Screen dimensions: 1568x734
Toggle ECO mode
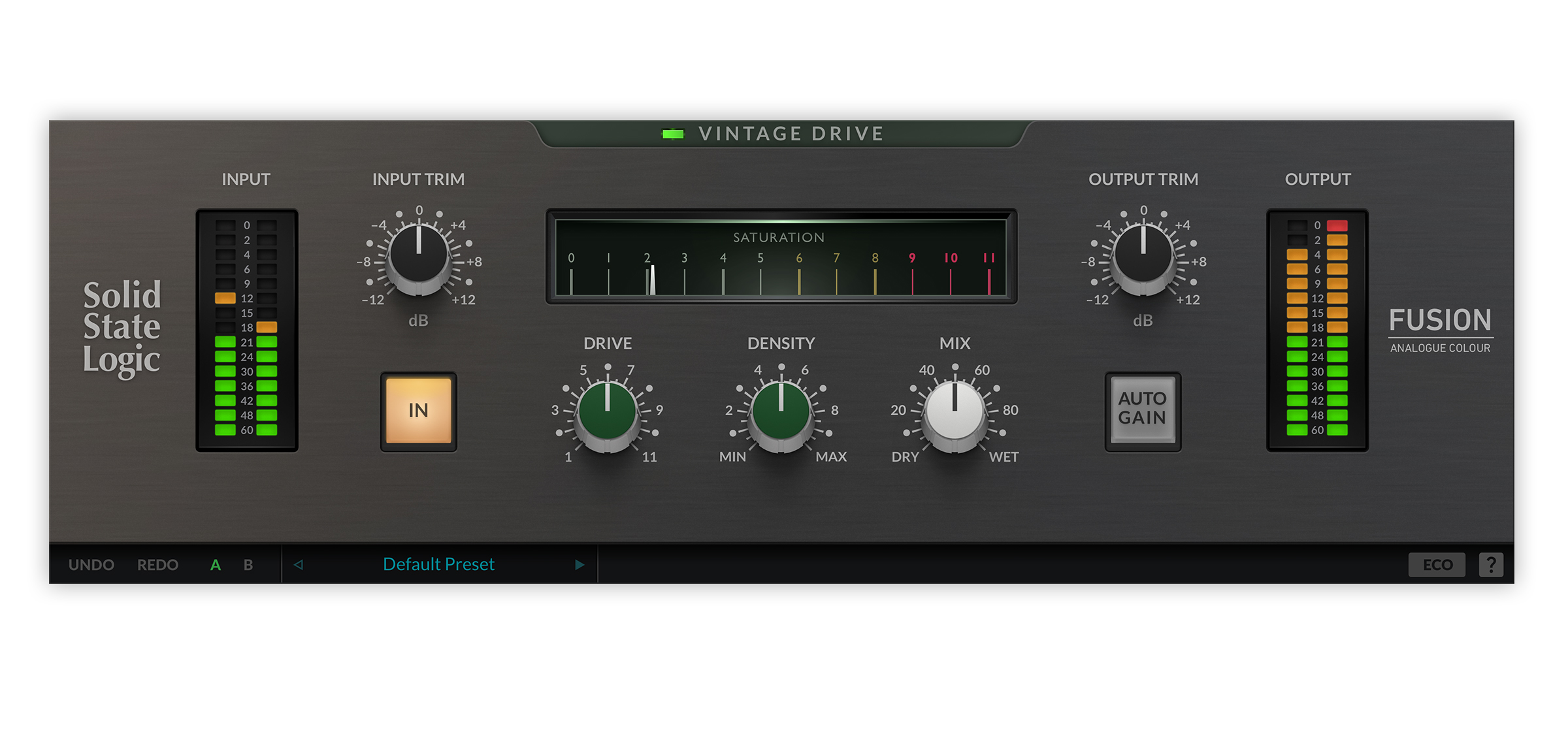[x=1437, y=565]
